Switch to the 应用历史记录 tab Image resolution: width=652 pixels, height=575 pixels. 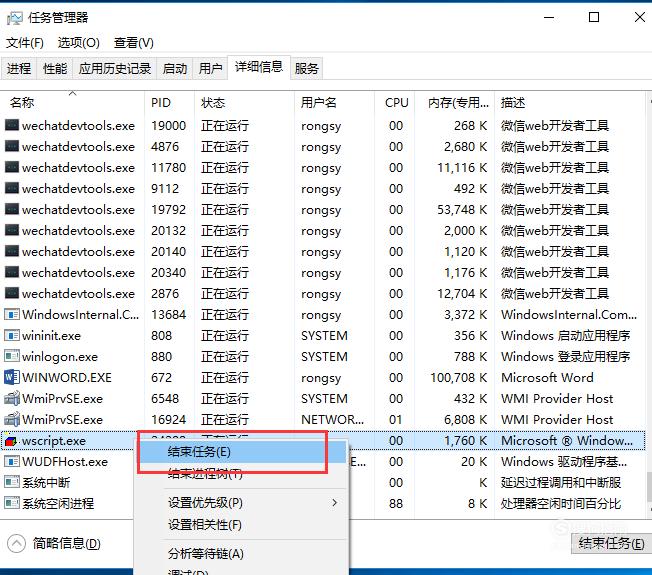coord(115,68)
